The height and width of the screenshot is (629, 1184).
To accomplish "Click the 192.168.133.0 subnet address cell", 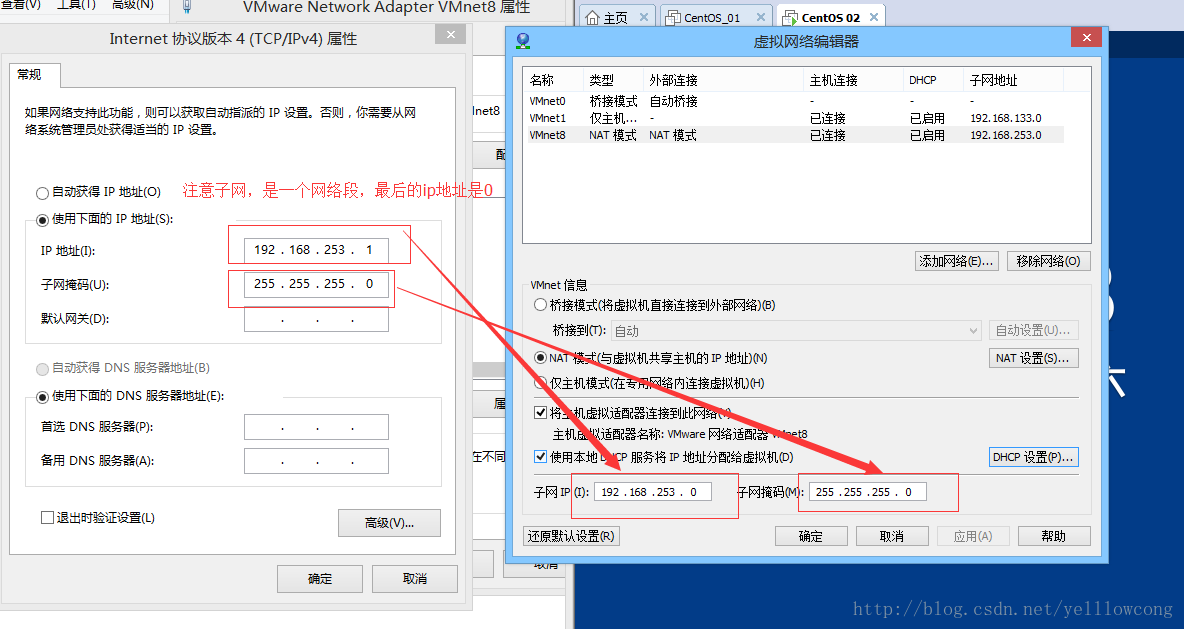I will click(1006, 118).
